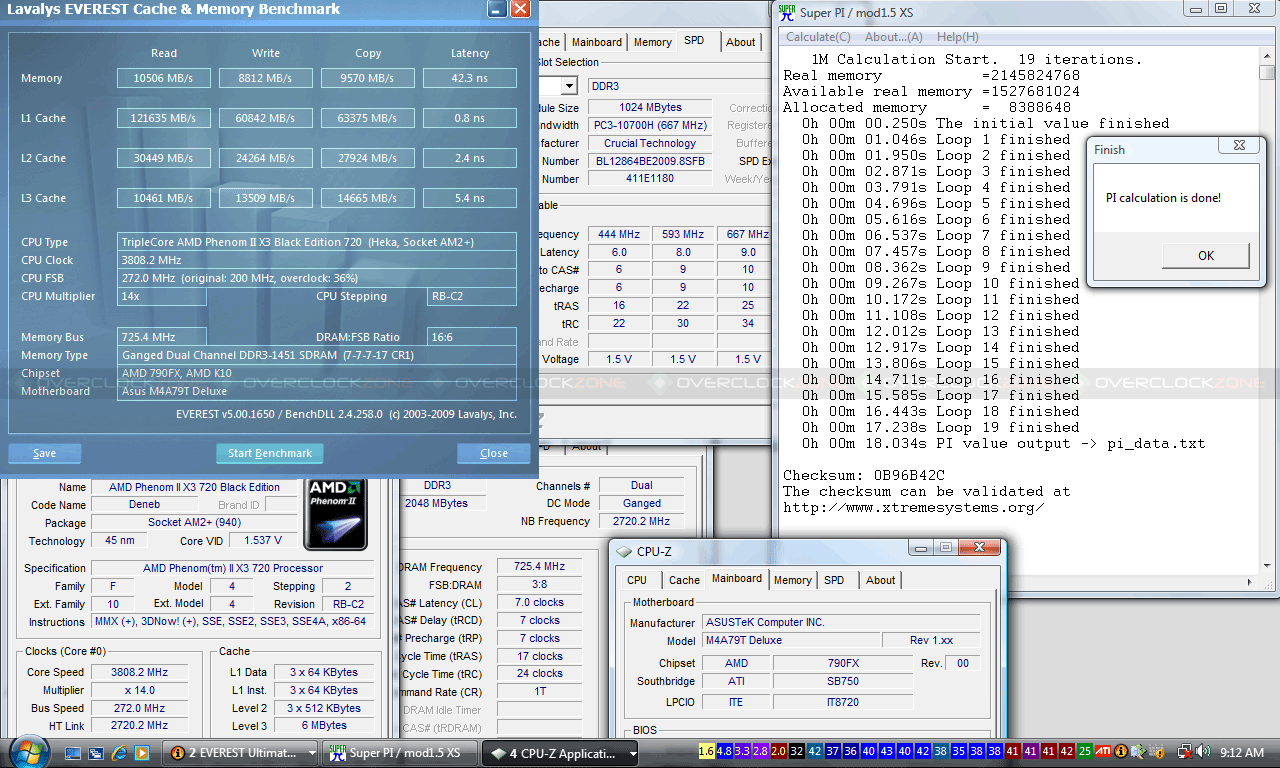This screenshot has width=1280, height=768.
Task: Open the ATI tray icon
Action: (1102, 751)
